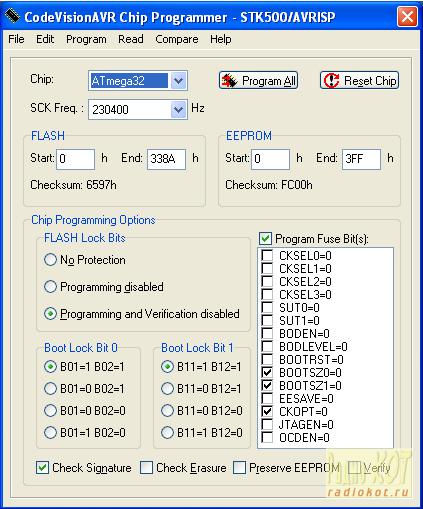Select B01=1 B02=0 boot lock option
The image size is (423, 509).
(x=50, y=433)
